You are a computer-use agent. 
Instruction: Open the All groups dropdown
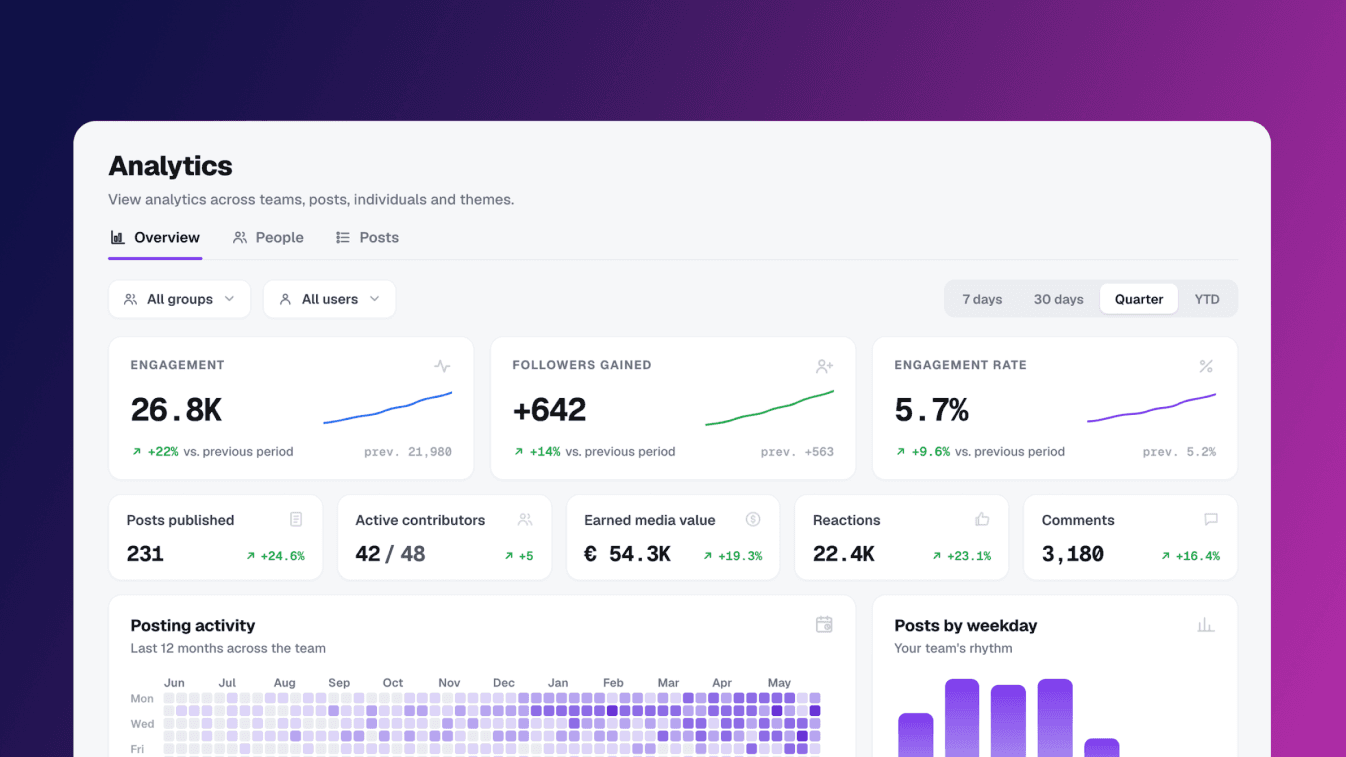[x=180, y=299]
